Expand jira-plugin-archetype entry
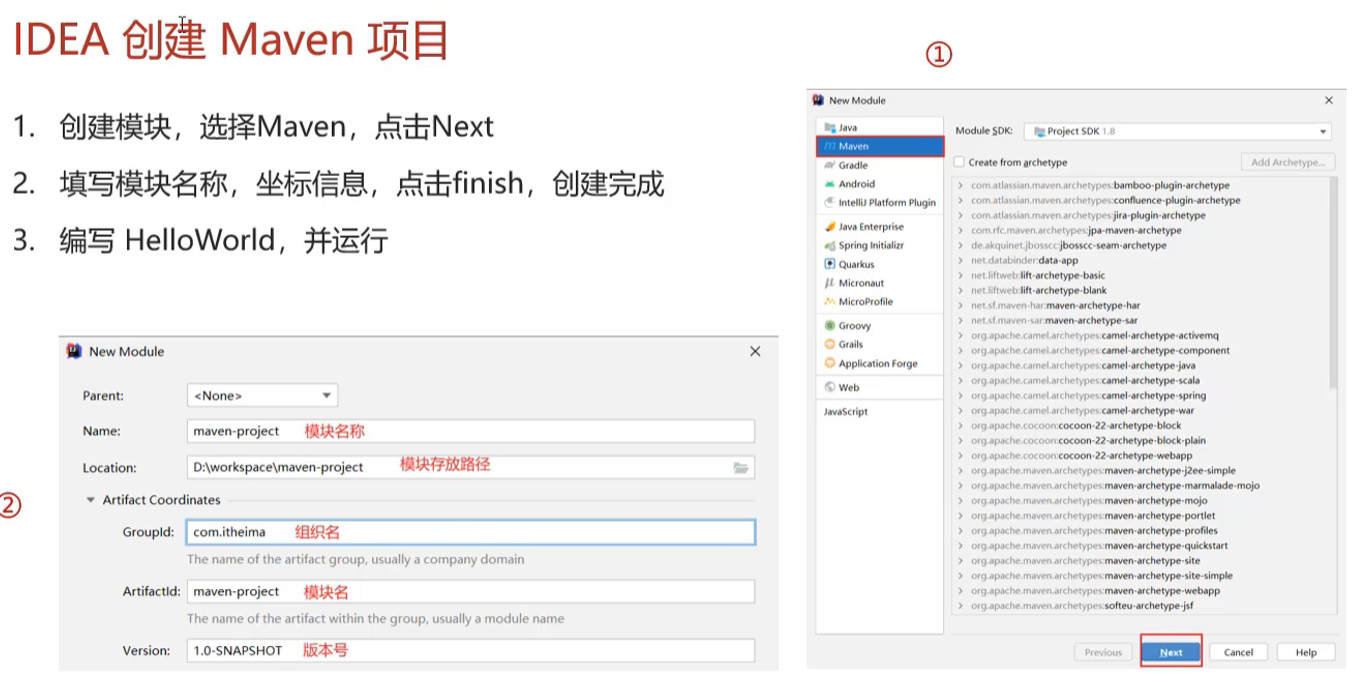This screenshot has height=684, width=1363. coord(960,216)
